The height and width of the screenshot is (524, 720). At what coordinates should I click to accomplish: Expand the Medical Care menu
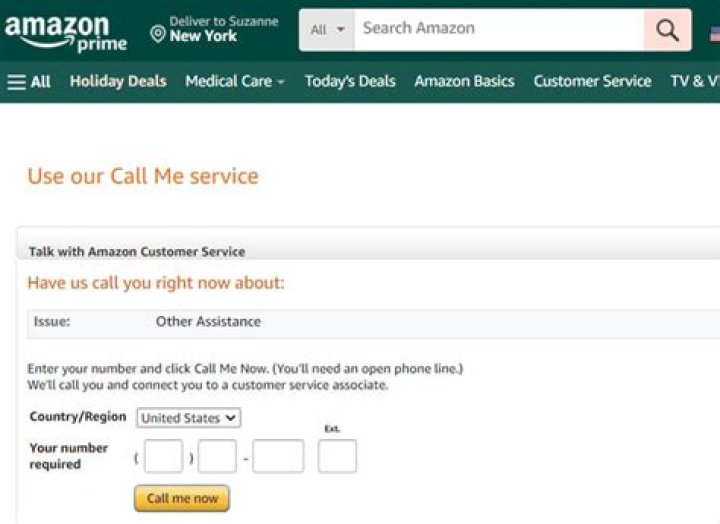235,82
